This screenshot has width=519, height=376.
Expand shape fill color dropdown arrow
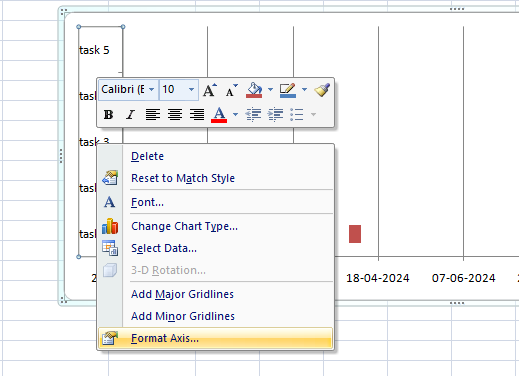[x=270, y=89]
